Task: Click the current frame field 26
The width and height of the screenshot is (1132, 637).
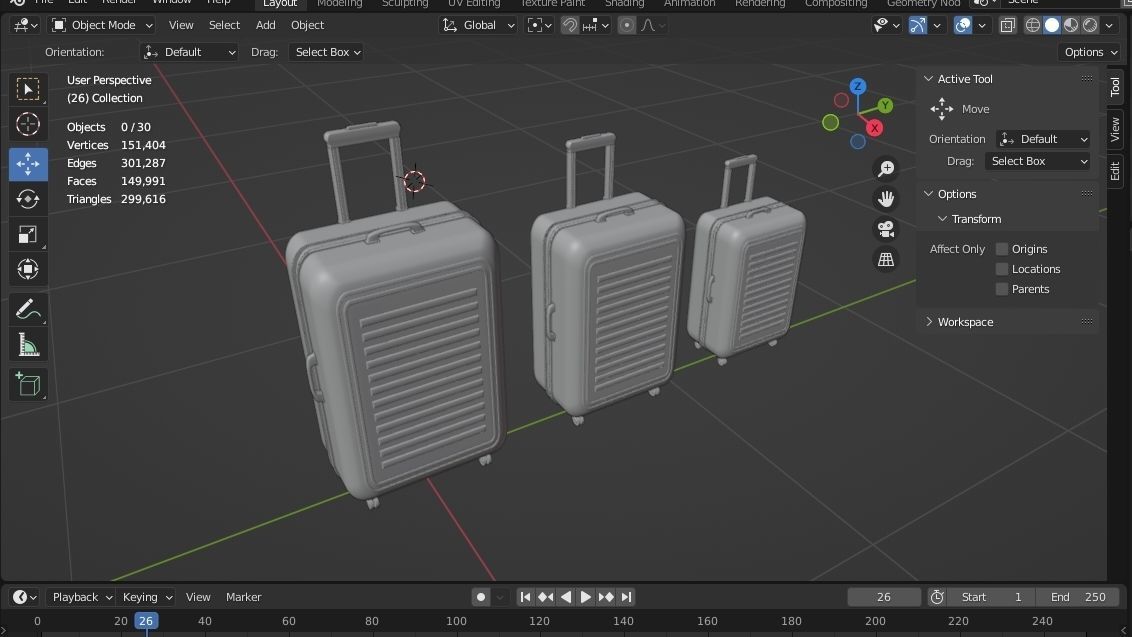Action: (884, 597)
